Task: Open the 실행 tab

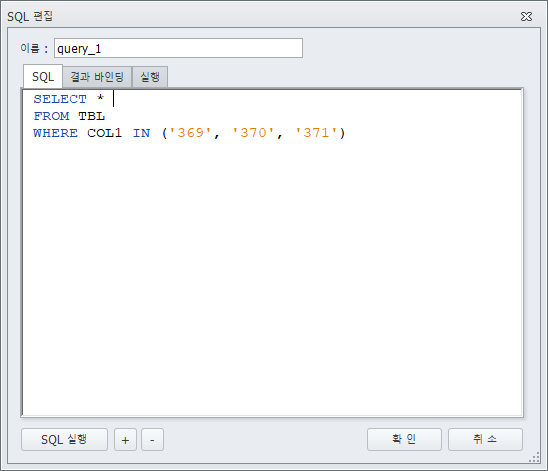Action: coord(150,77)
